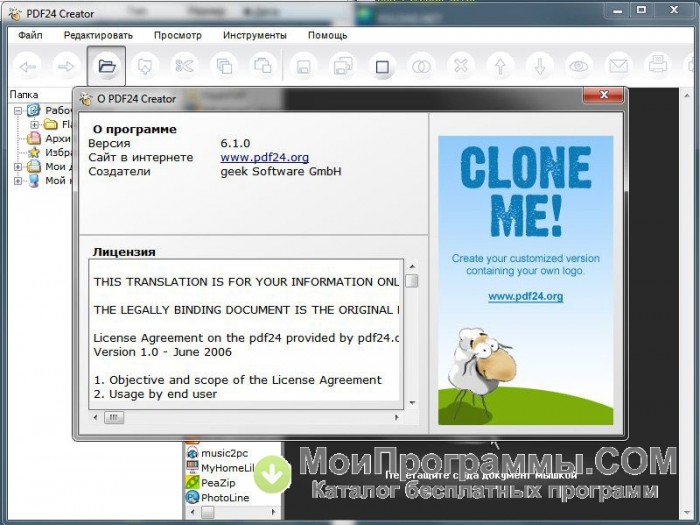Image resolution: width=700 pixels, height=525 pixels.
Task: Close the О PDF24 Creator dialog
Action: tap(604, 95)
